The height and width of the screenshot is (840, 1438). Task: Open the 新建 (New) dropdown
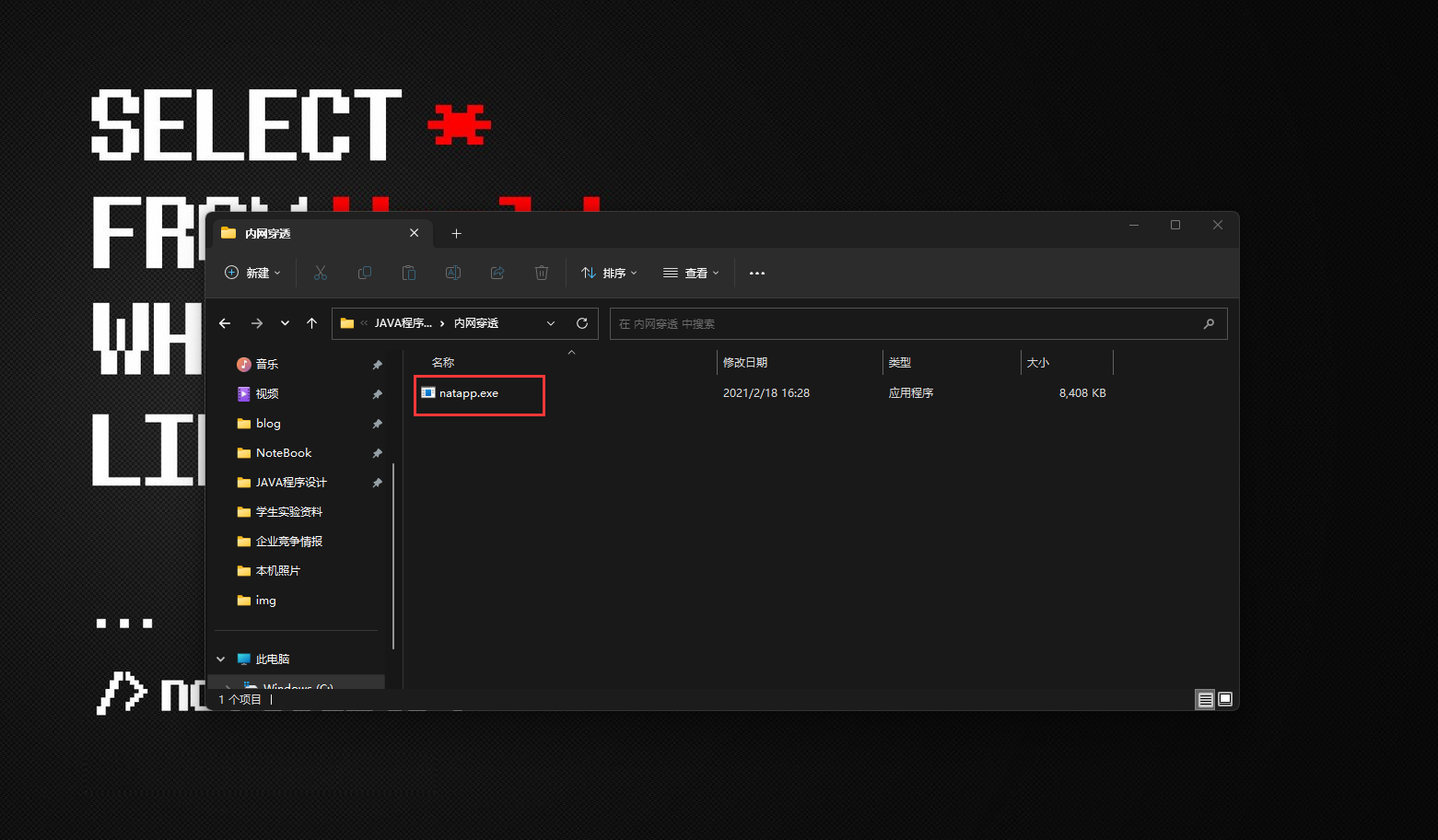click(x=253, y=273)
